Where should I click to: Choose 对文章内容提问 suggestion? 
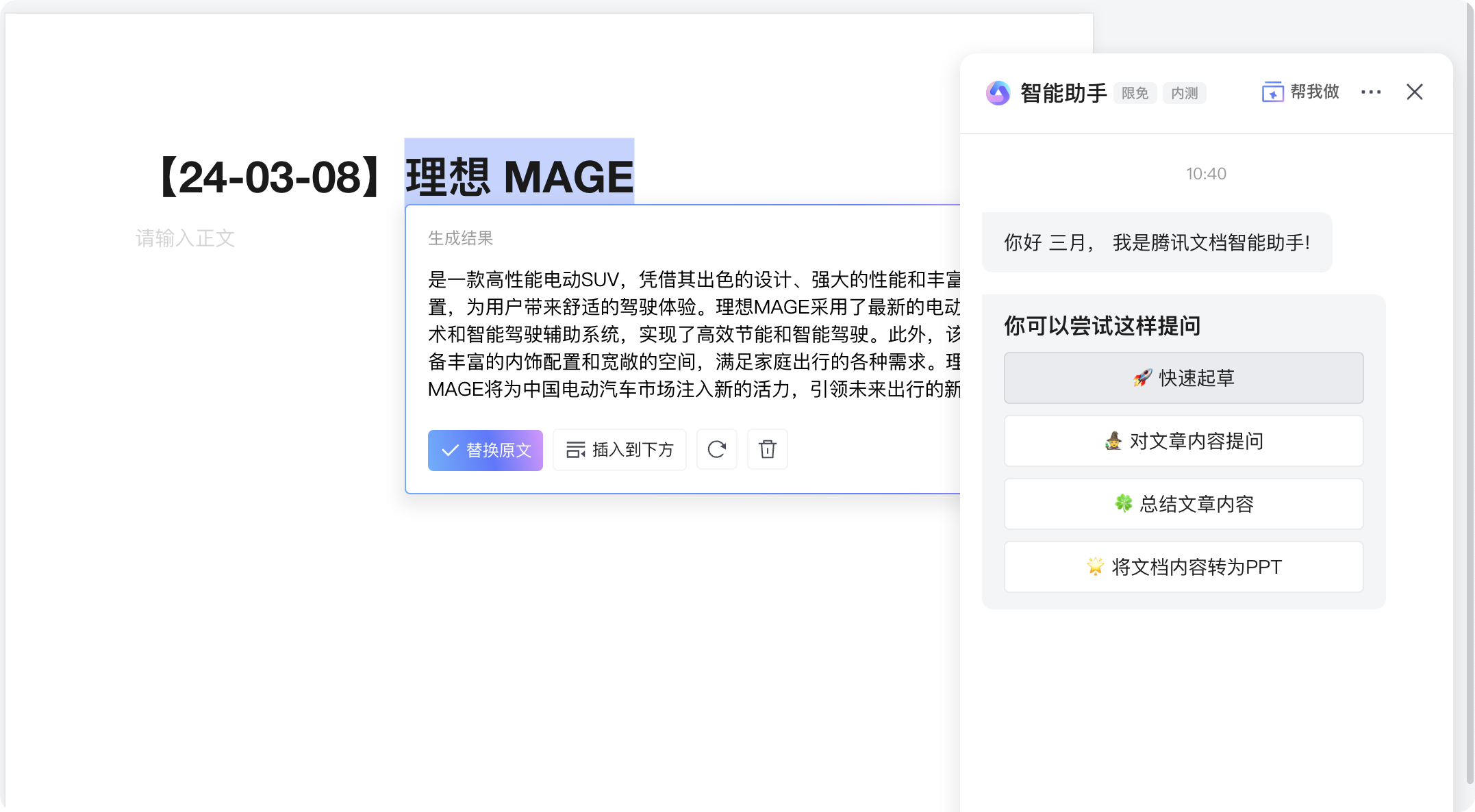click(x=1183, y=441)
